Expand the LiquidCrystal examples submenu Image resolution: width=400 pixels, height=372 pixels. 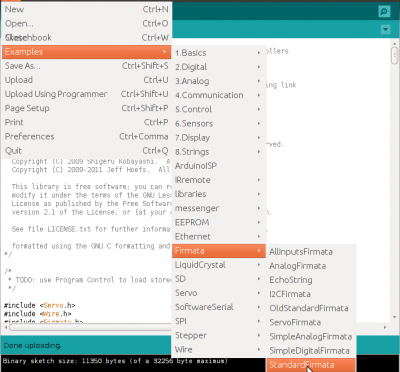[219, 265]
